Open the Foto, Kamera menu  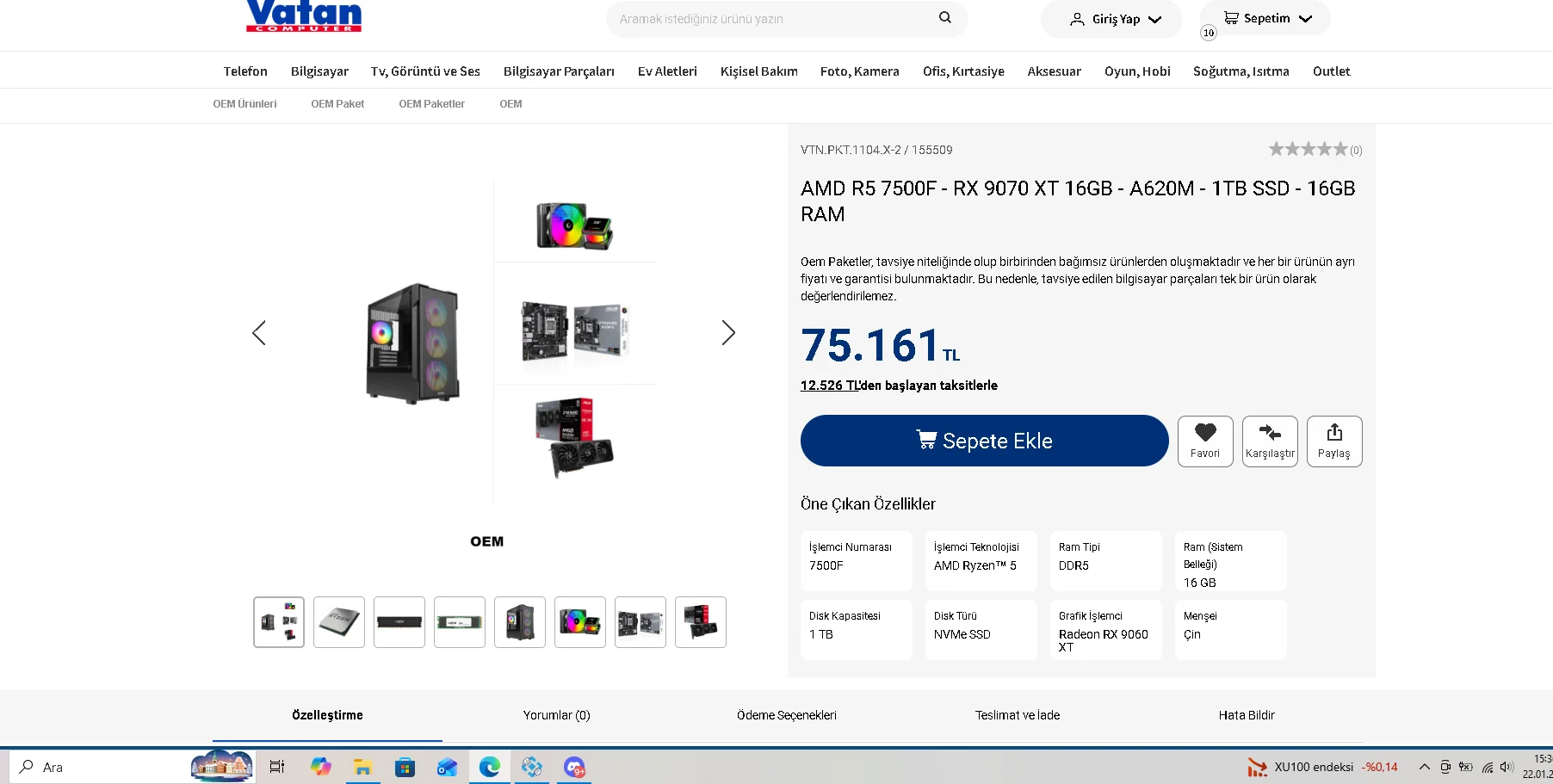pyautogui.click(x=859, y=71)
